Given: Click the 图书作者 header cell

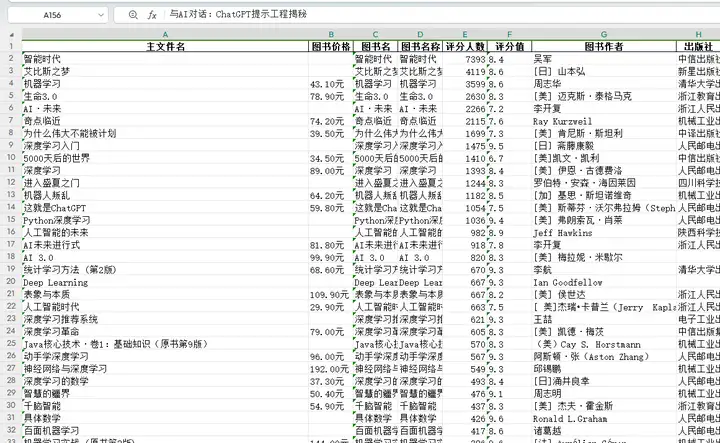Looking at the screenshot, I should coord(604,46).
